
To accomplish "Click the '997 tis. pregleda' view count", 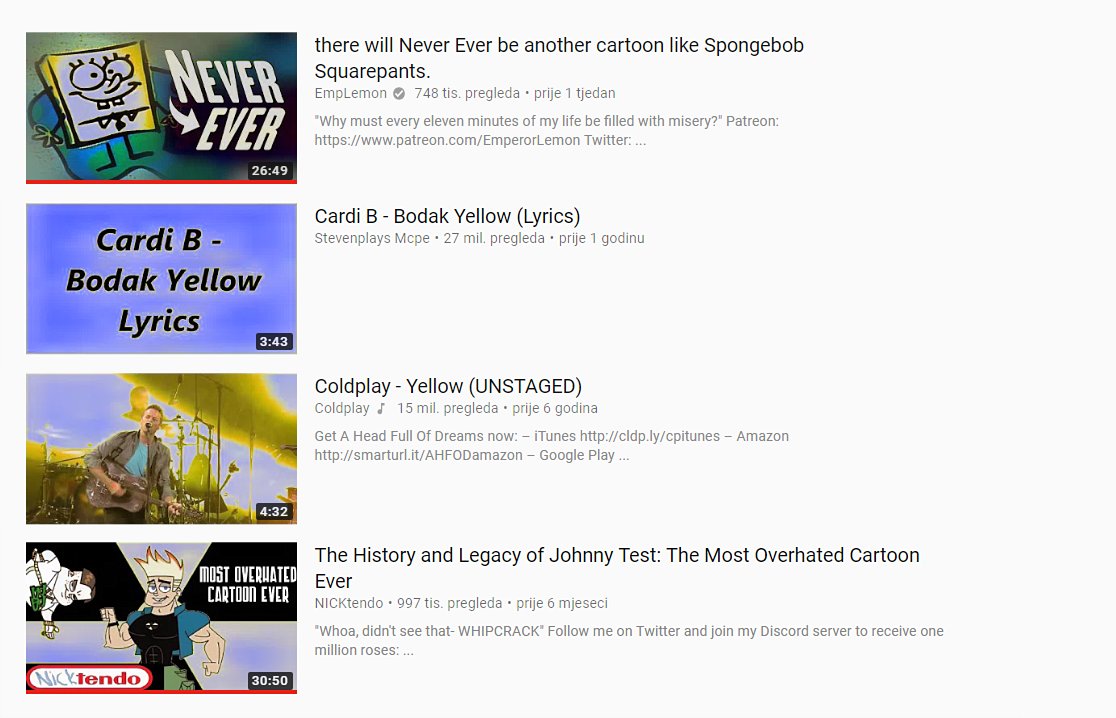I will coord(449,603).
